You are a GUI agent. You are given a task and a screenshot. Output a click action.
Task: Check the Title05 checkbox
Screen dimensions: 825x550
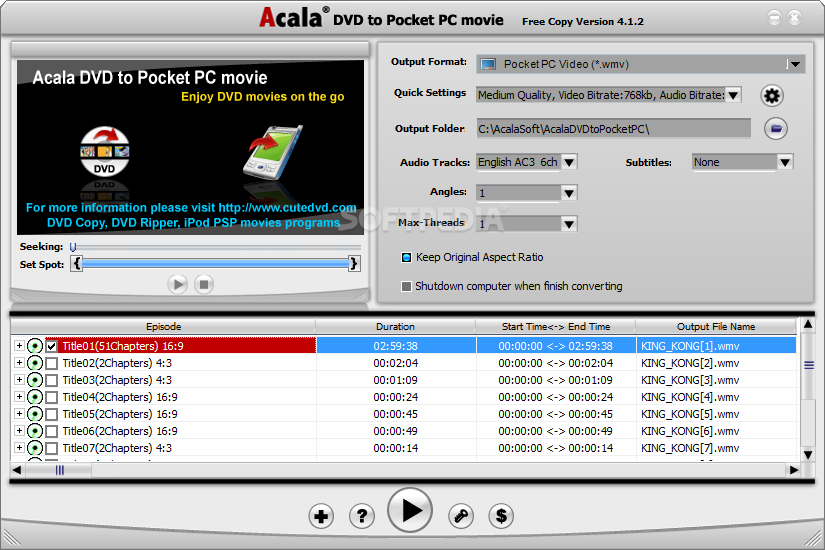pos(52,414)
